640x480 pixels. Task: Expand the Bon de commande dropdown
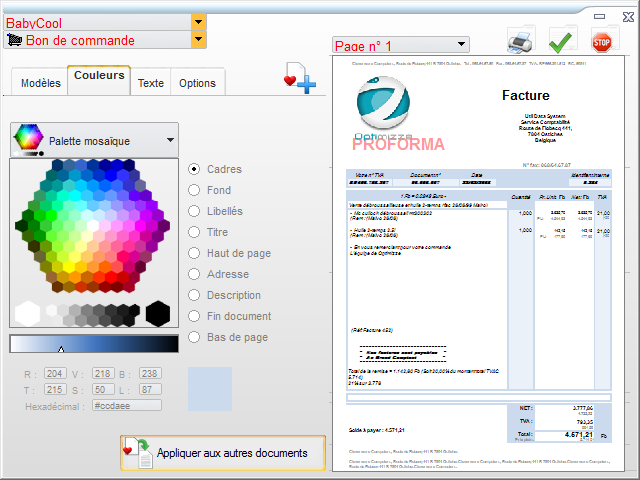tap(199, 40)
